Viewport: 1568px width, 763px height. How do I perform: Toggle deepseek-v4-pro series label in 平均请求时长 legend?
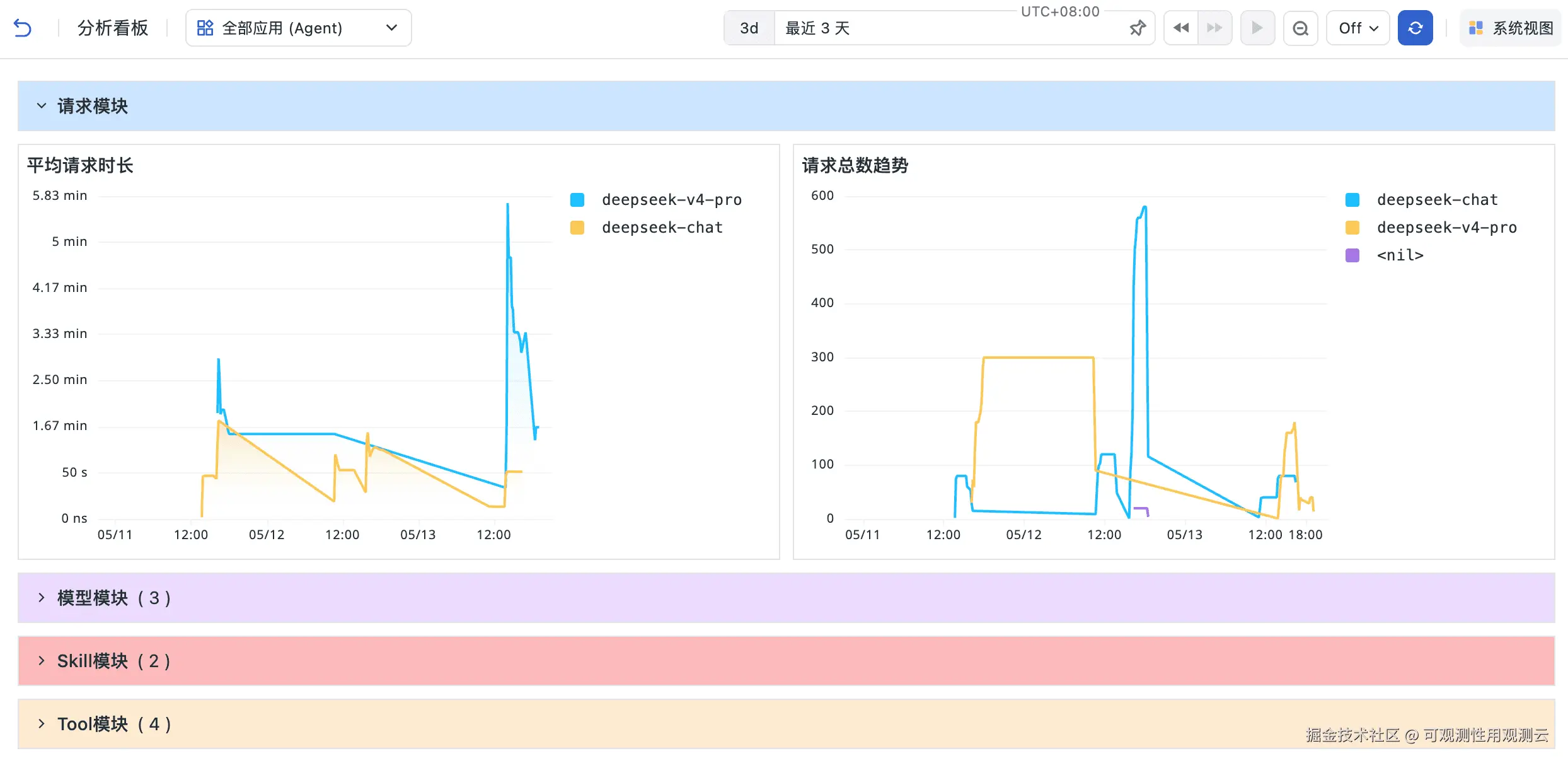(672, 200)
